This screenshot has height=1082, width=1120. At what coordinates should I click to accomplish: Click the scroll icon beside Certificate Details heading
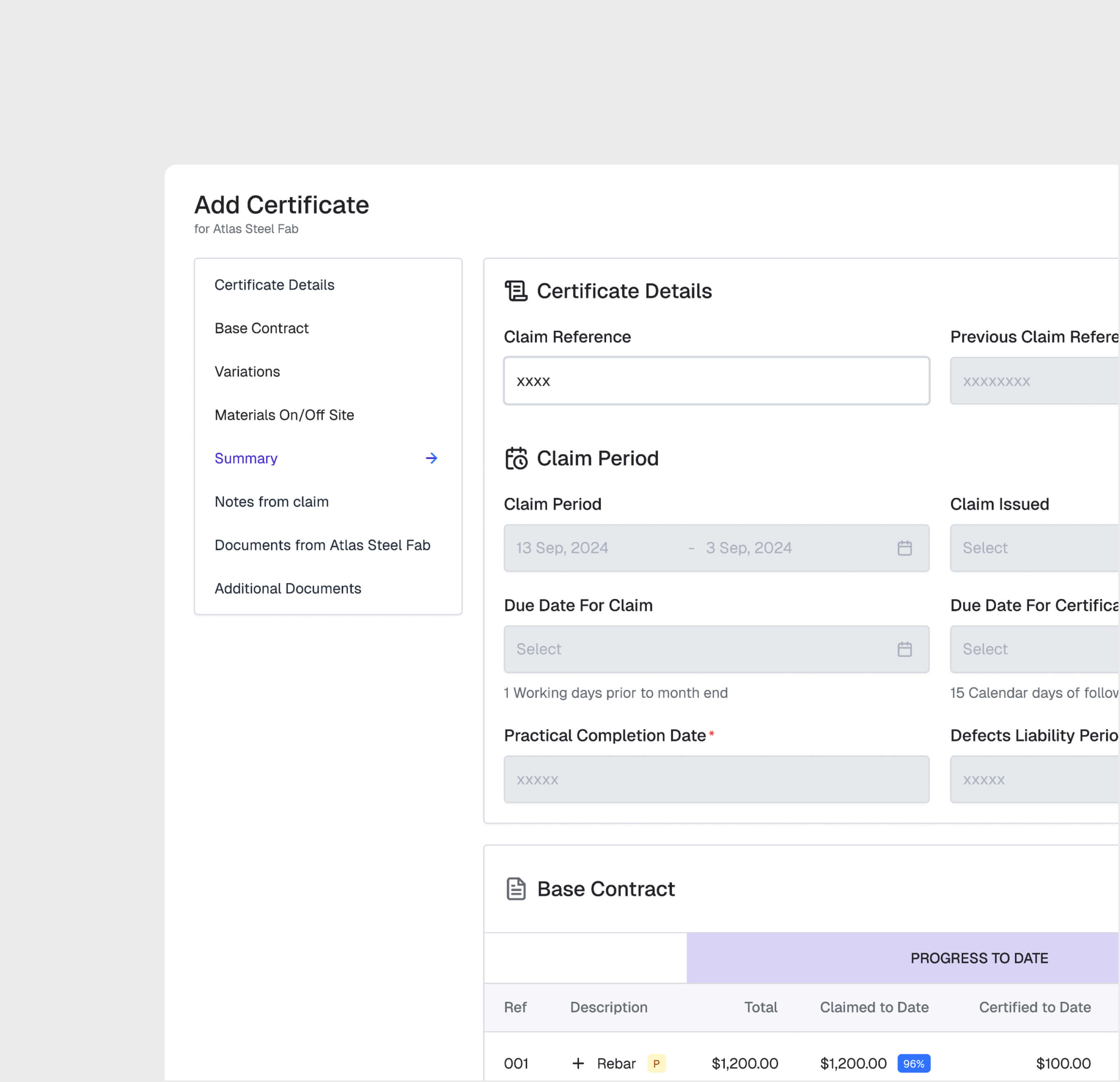click(516, 291)
